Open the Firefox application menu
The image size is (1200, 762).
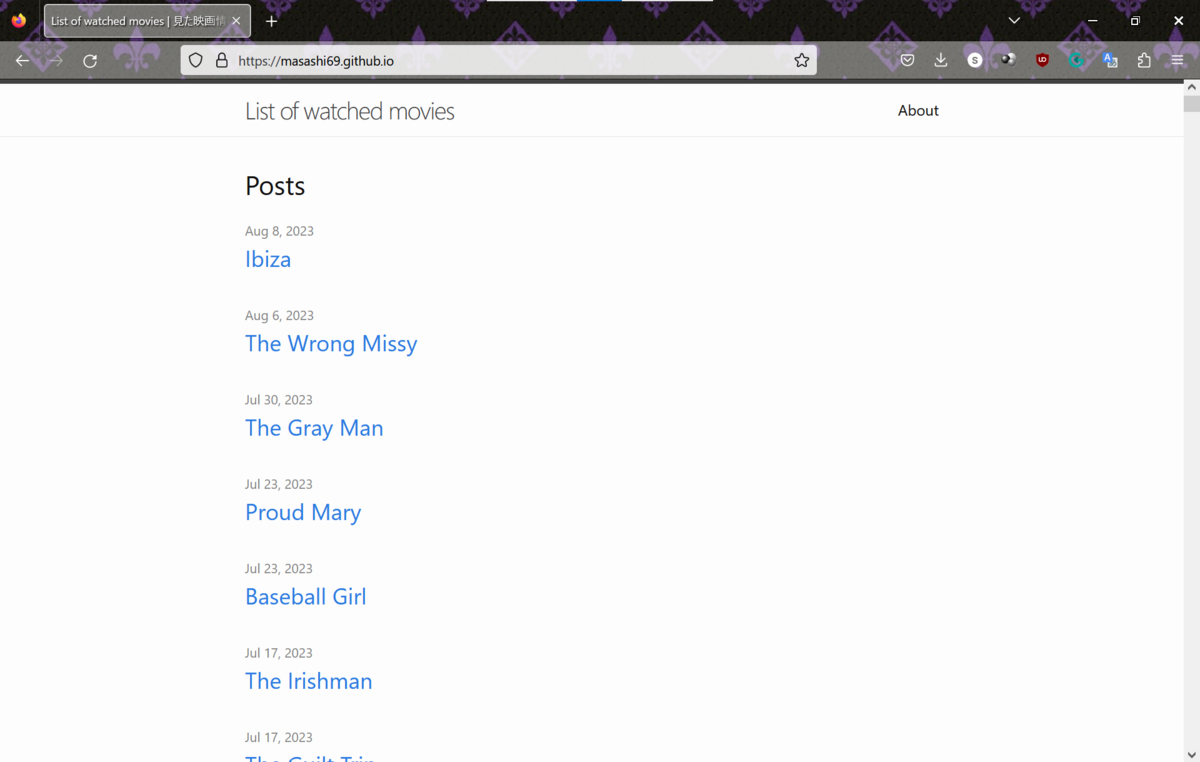(x=1177, y=59)
